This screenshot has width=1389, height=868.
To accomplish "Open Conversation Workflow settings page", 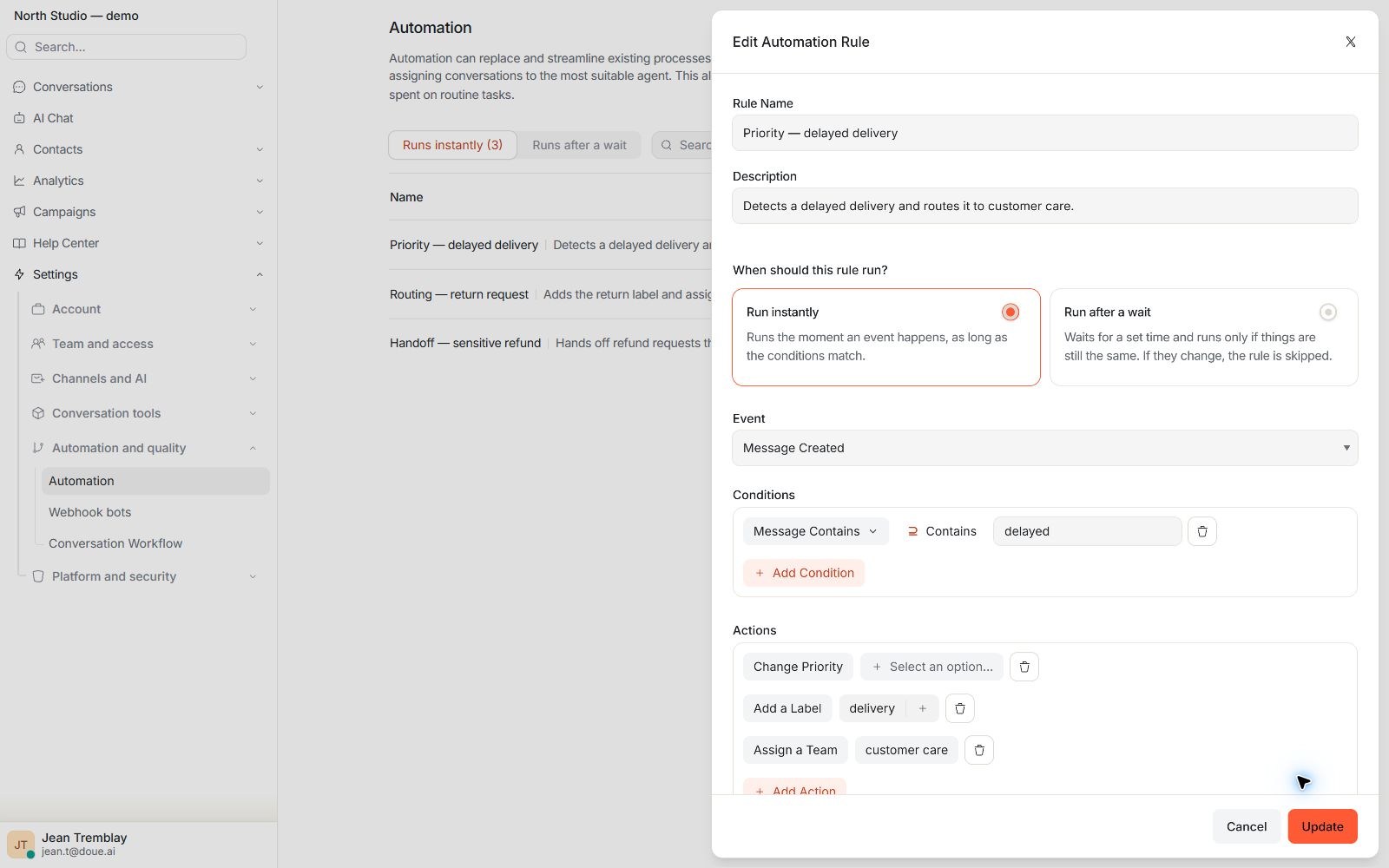I will 115,543.
